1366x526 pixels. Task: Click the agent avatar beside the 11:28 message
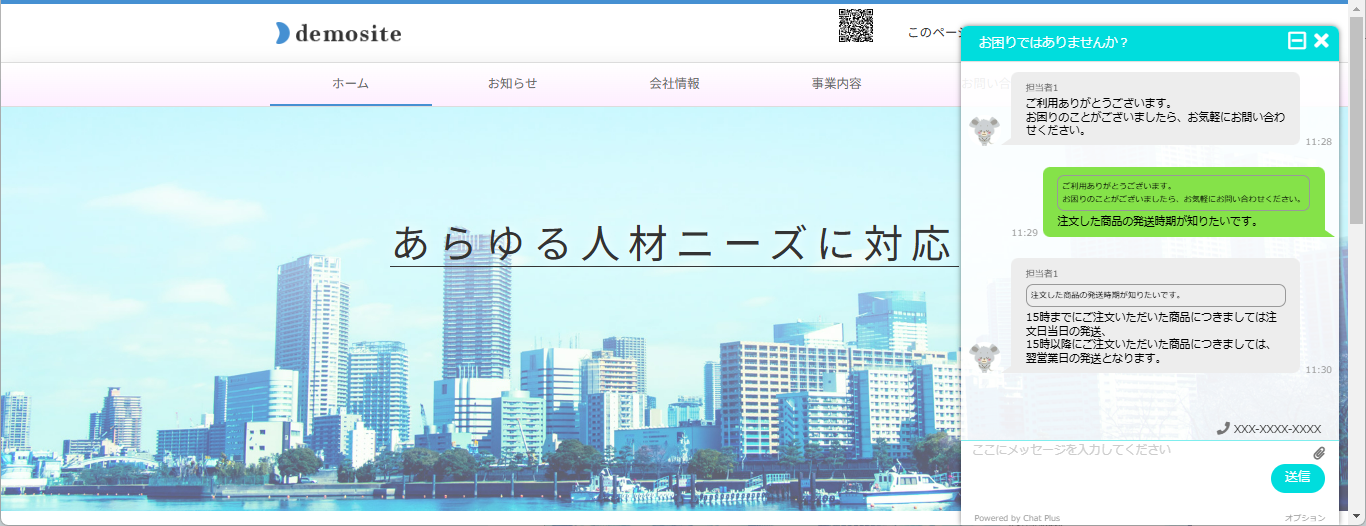tap(985, 129)
